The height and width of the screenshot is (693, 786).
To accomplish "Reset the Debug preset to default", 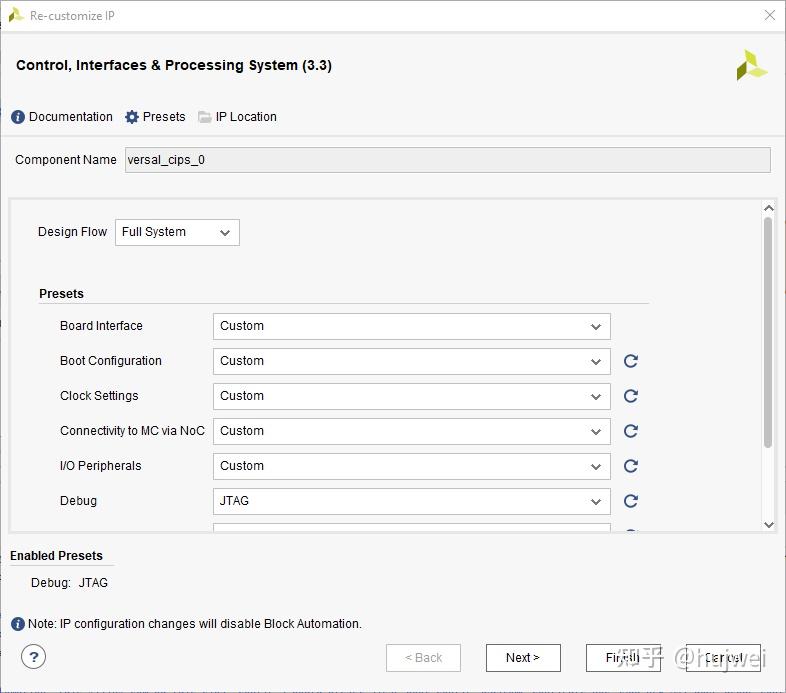I will tap(631, 501).
